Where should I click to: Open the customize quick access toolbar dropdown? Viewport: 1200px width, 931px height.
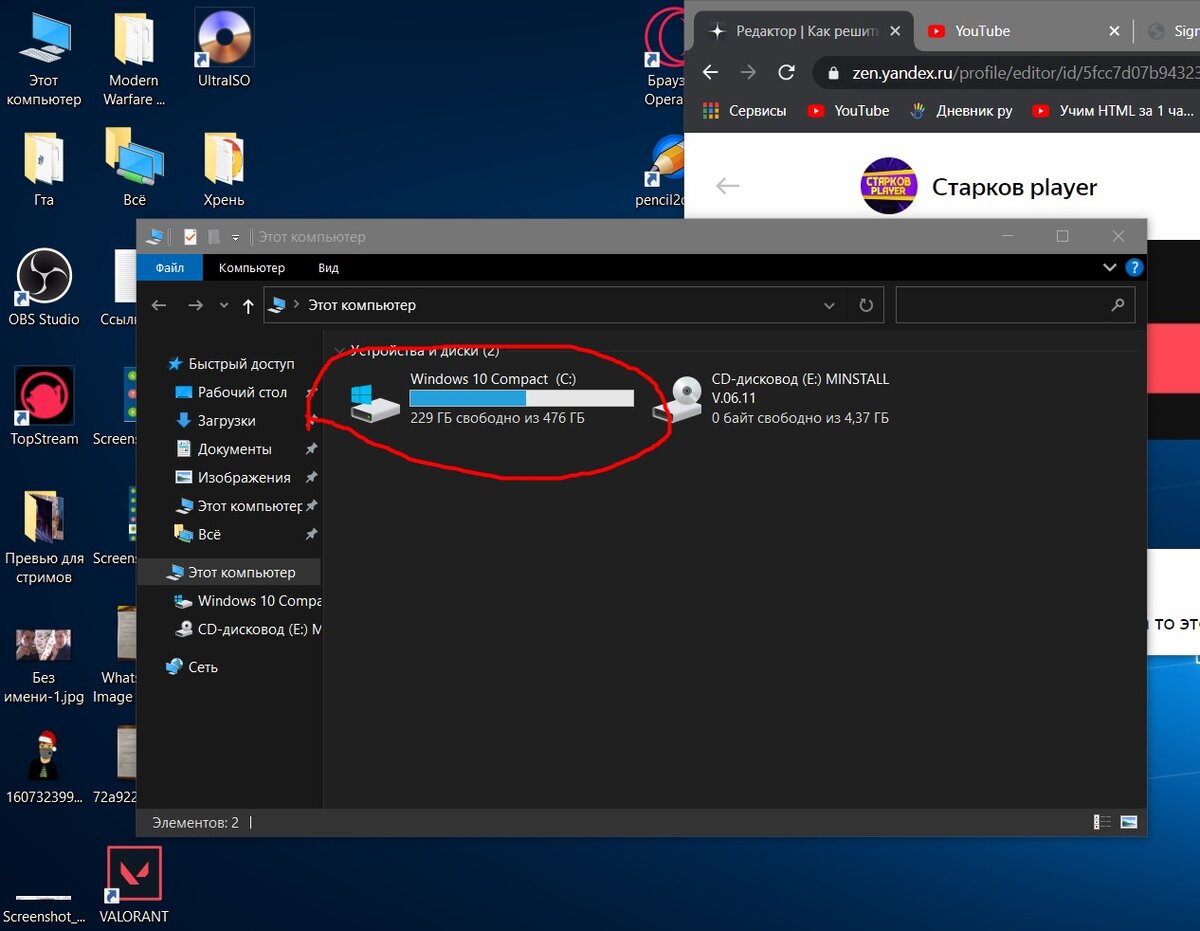236,238
